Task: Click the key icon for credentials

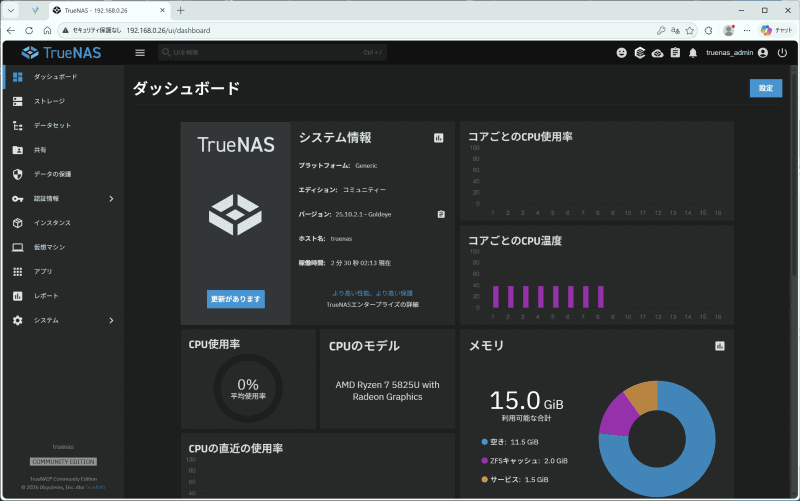Action: (x=18, y=199)
